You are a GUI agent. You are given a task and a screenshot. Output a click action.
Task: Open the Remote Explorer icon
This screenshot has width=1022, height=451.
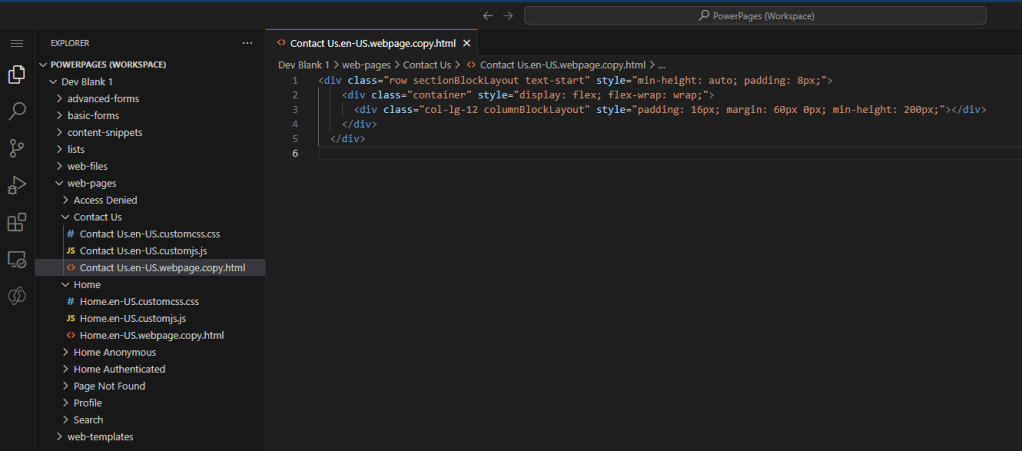point(16,259)
